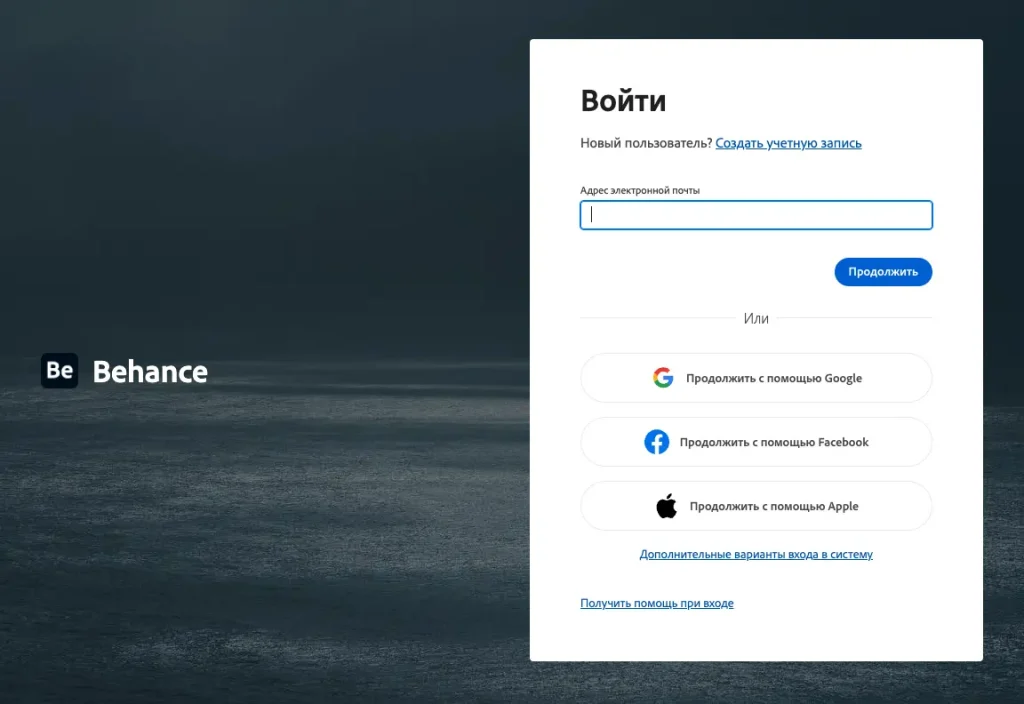Screen dimensions: 1024x704
Task: Click the Behance "Be" logo icon
Action: pos(59,371)
